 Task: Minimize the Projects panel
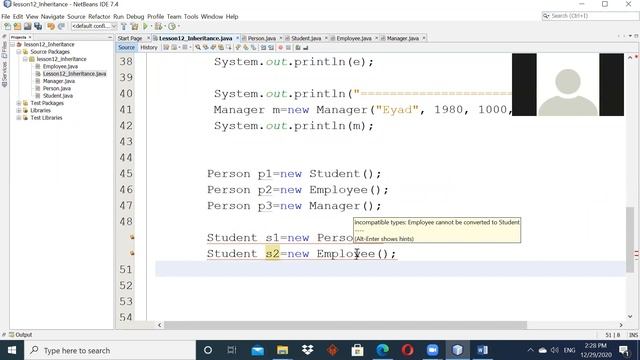point(110,37)
